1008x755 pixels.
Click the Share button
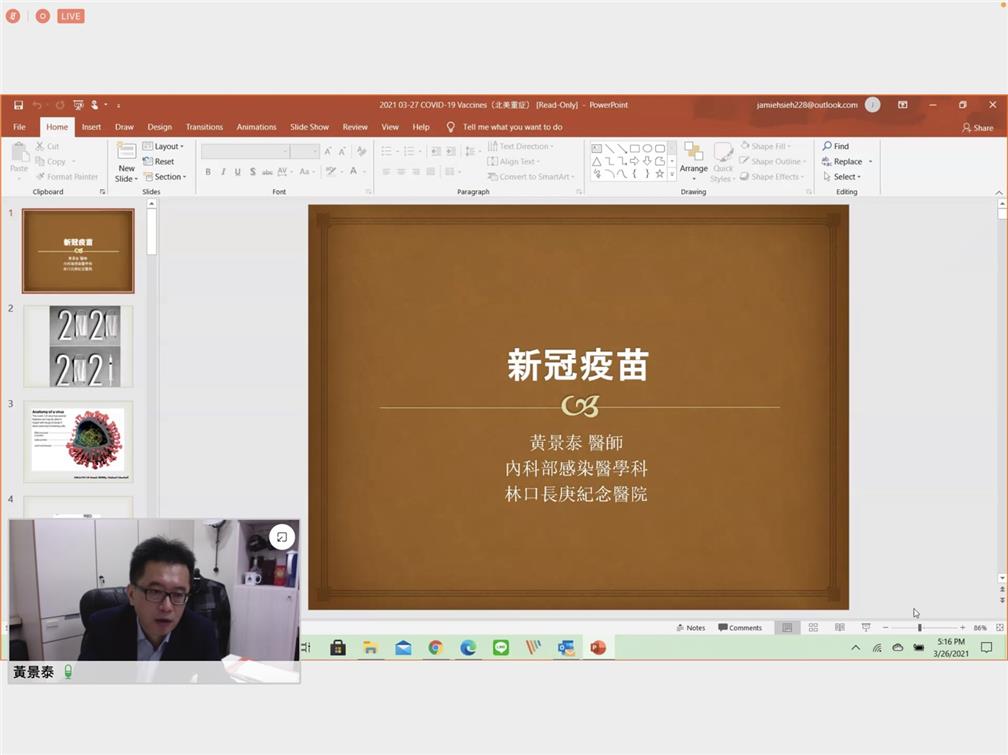coord(977,128)
